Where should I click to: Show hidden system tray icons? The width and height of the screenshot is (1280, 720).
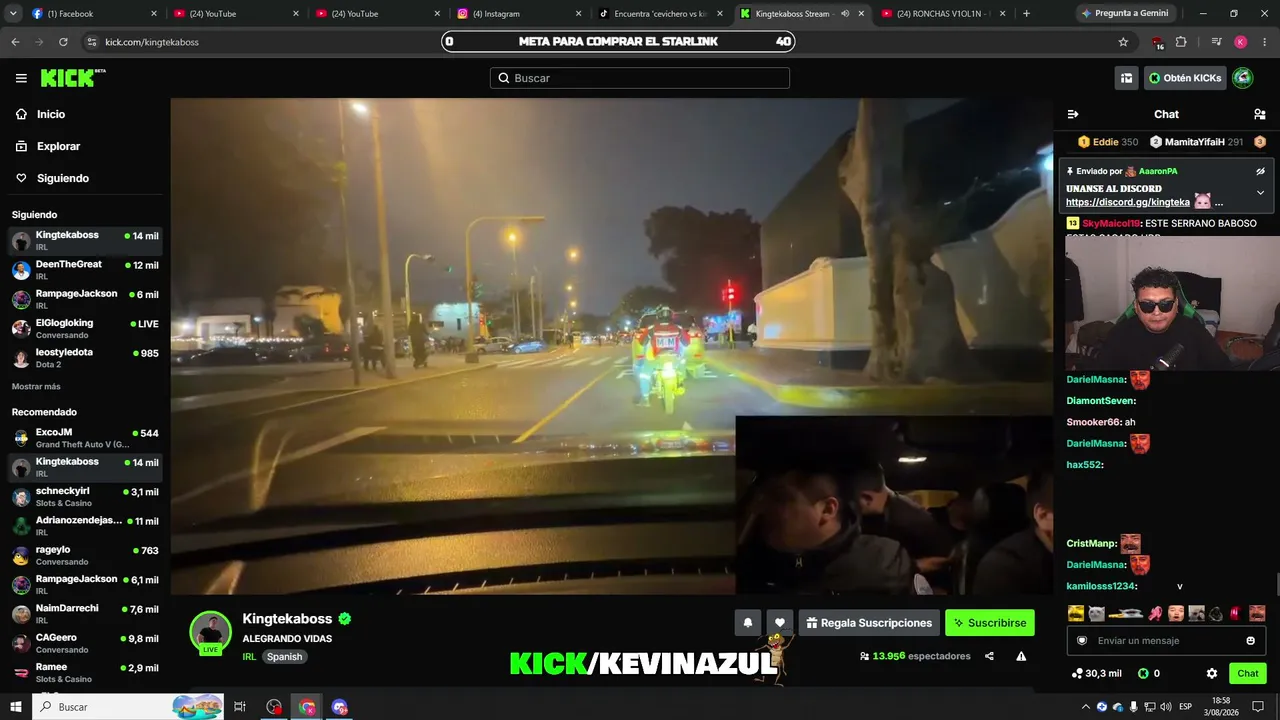coord(1086,707)
